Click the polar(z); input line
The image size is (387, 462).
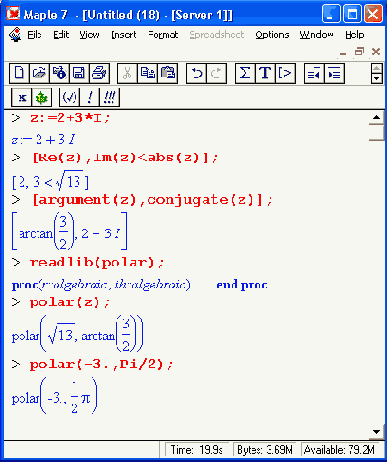tap(70, 302)
